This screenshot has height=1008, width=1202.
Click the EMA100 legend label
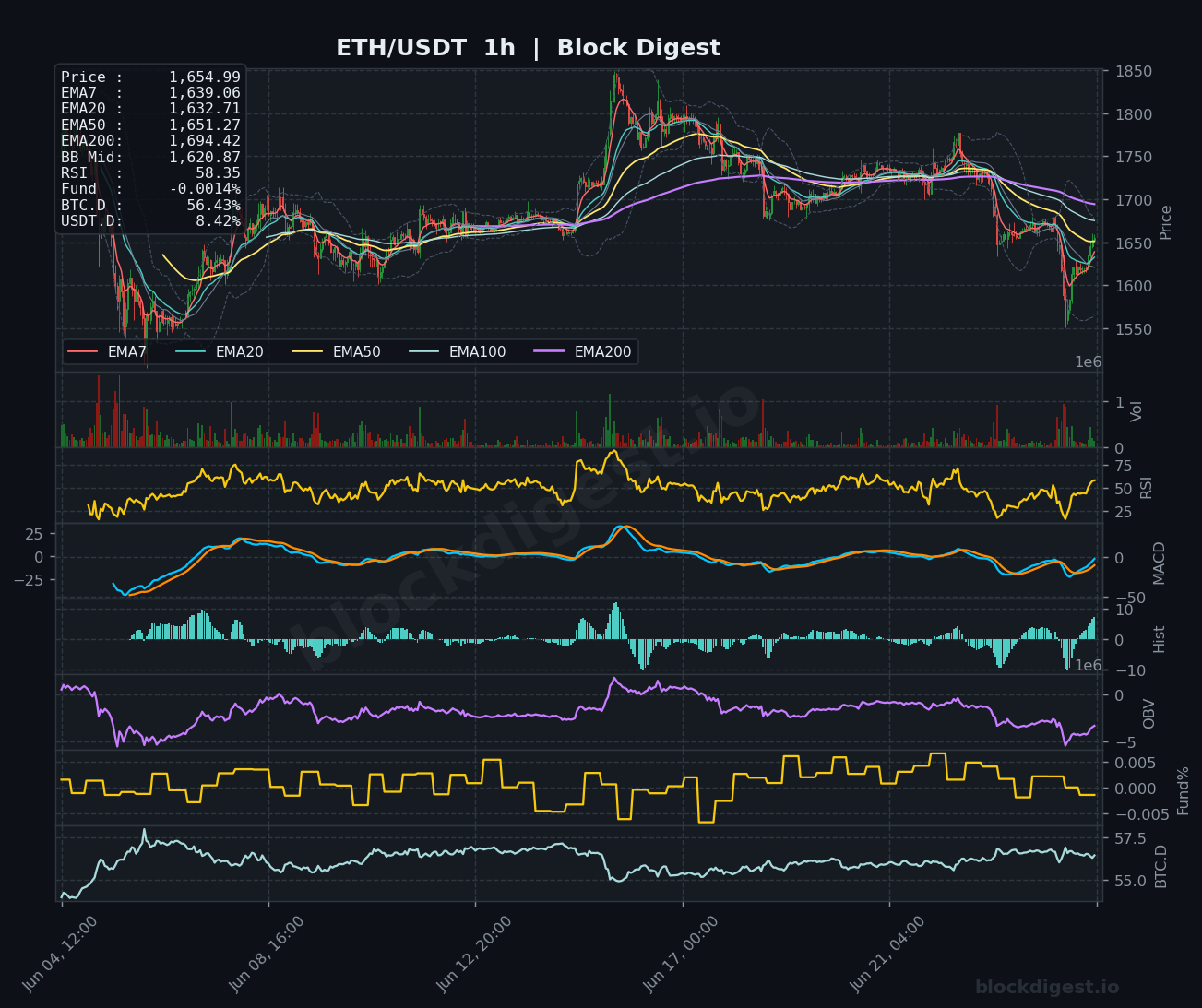(477, 351)
